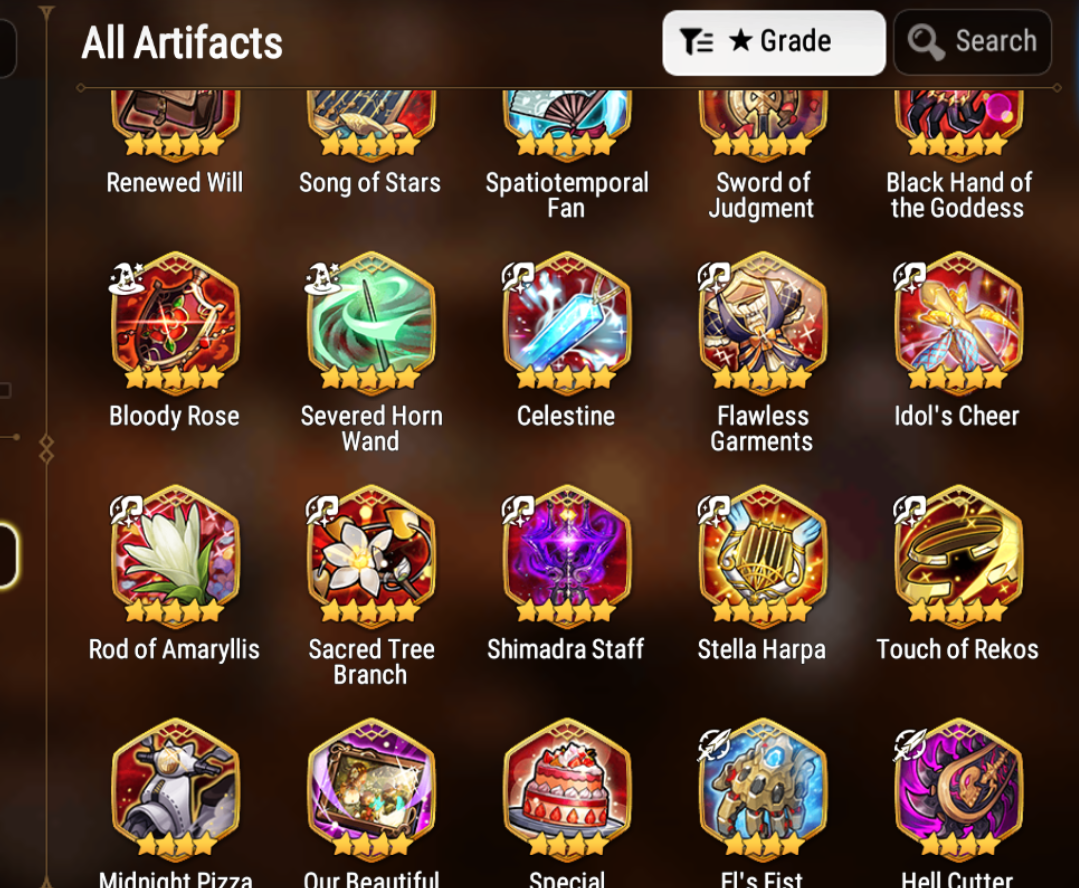Open the Sacred Tree Branch artifact
The height and width of the screenshot is (888, 1079).
coord(371,556)
